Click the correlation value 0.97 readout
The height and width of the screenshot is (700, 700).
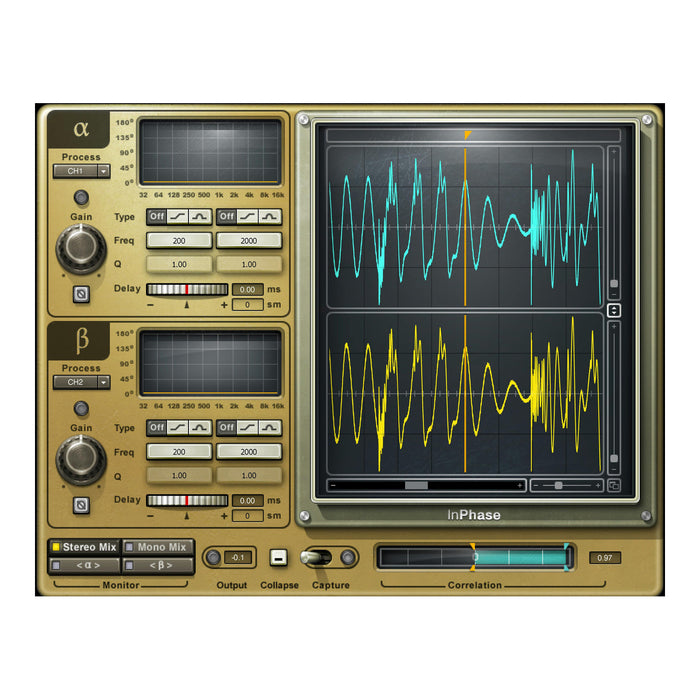(604, 558)
